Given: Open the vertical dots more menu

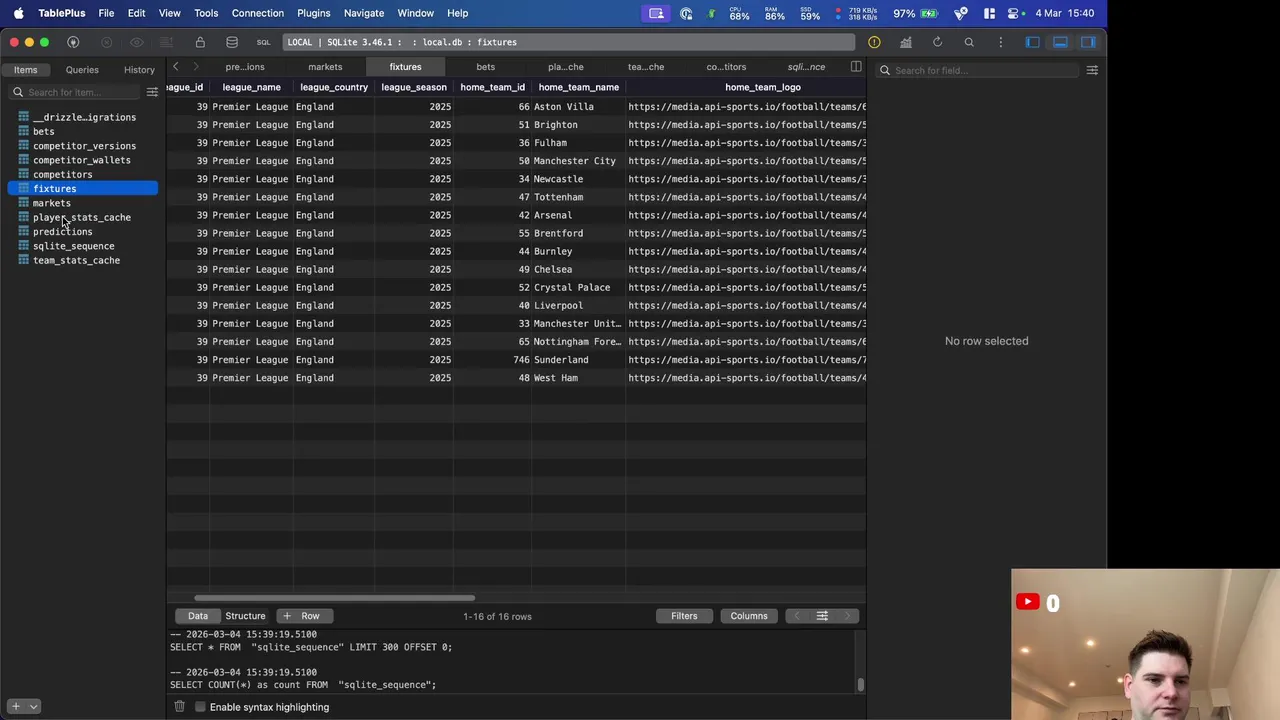Looking at the screenshot, I should [x=1000, y=42].
